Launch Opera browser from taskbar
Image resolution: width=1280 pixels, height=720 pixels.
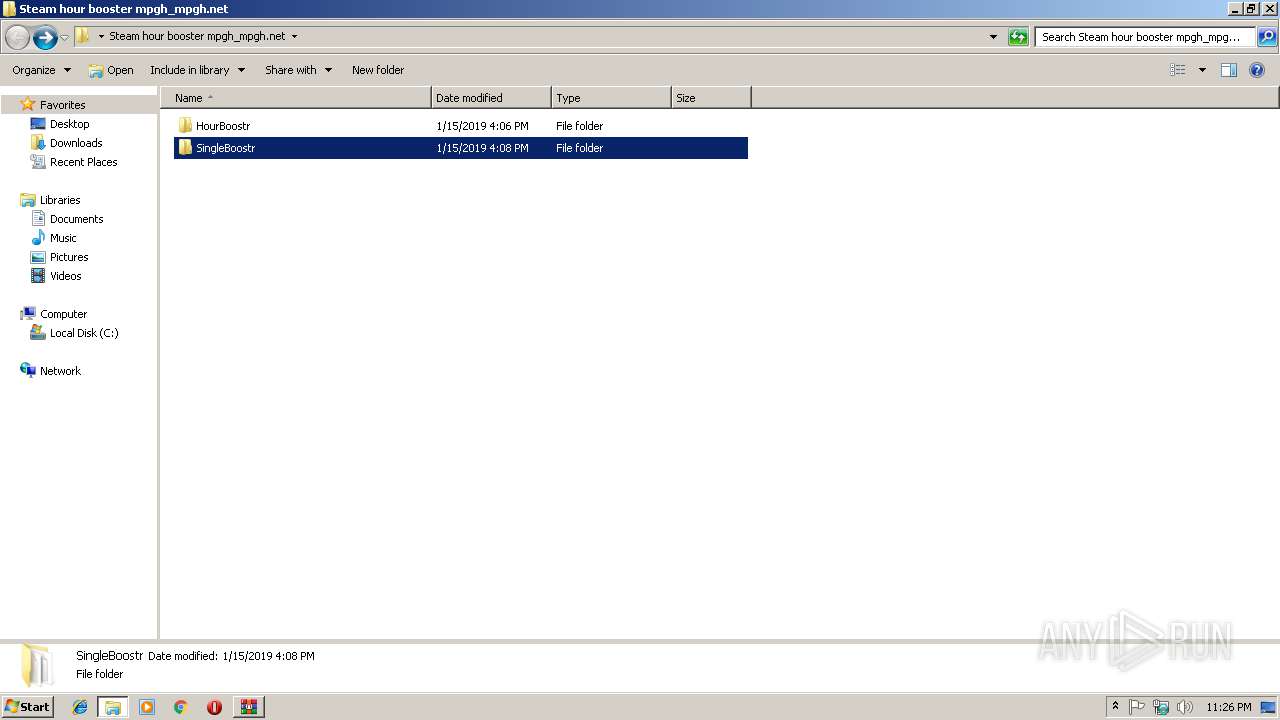pos(214,707)
